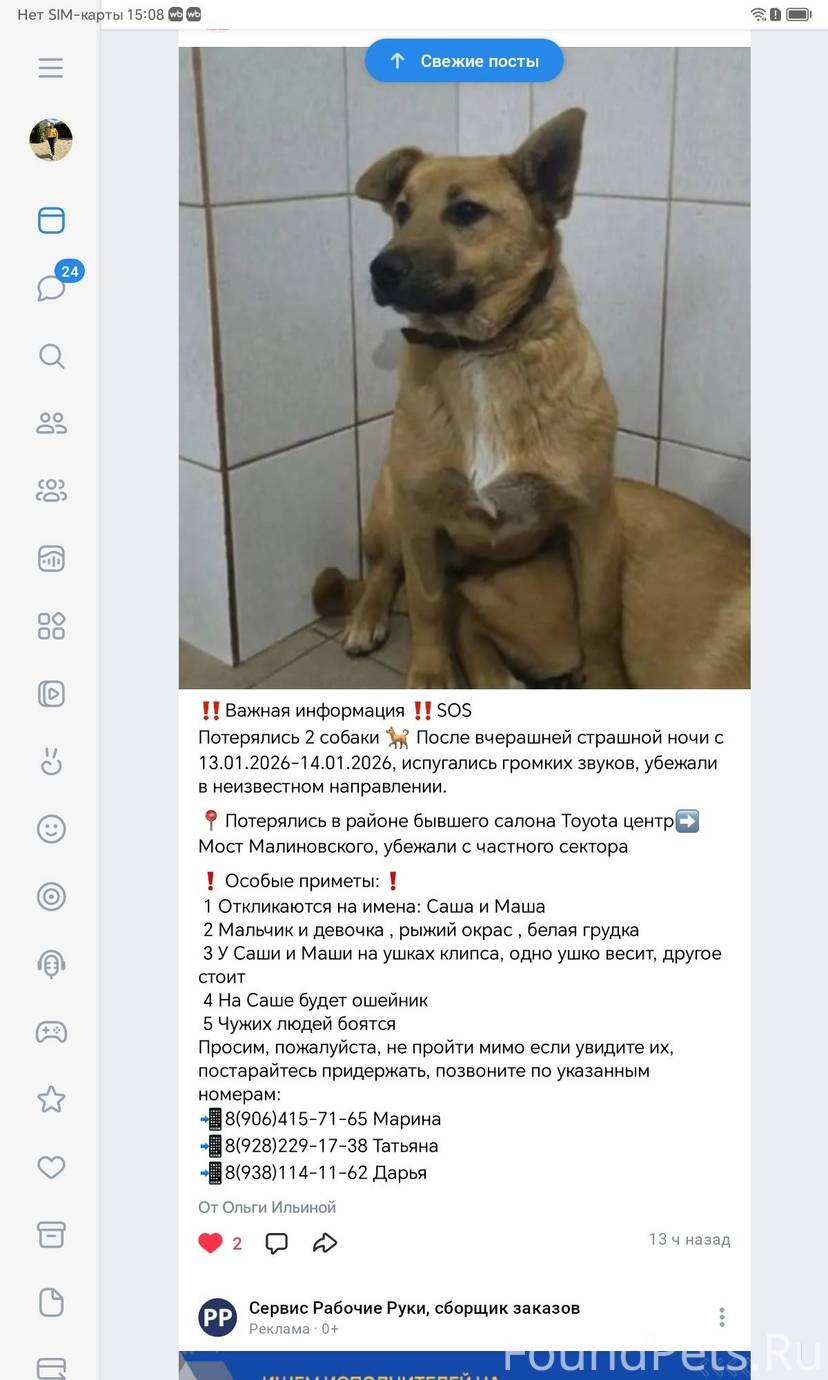Screen dimensions: 828x1380
Task: Open the profile avatar picture
Action: tap(51, 140)
